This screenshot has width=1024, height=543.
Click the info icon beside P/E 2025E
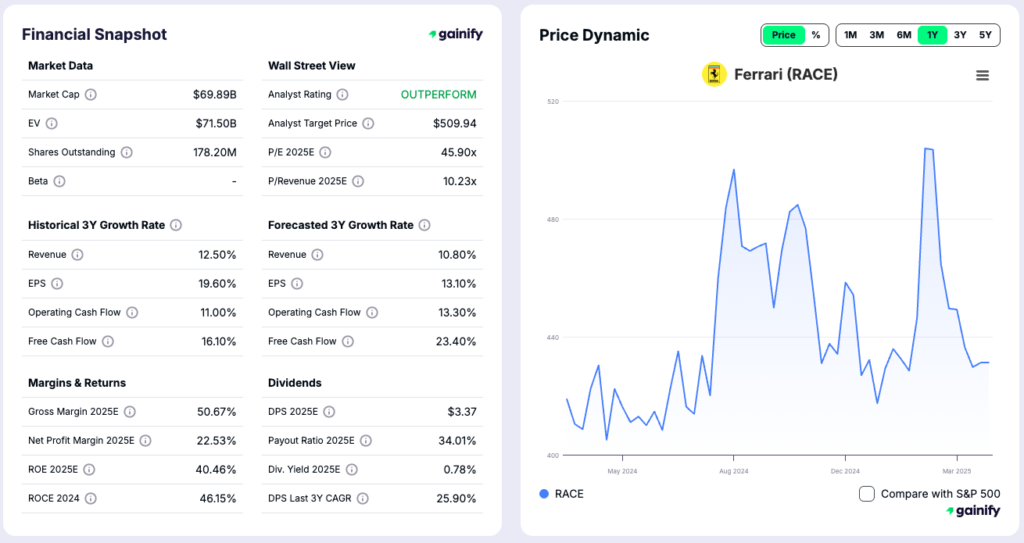325,152
